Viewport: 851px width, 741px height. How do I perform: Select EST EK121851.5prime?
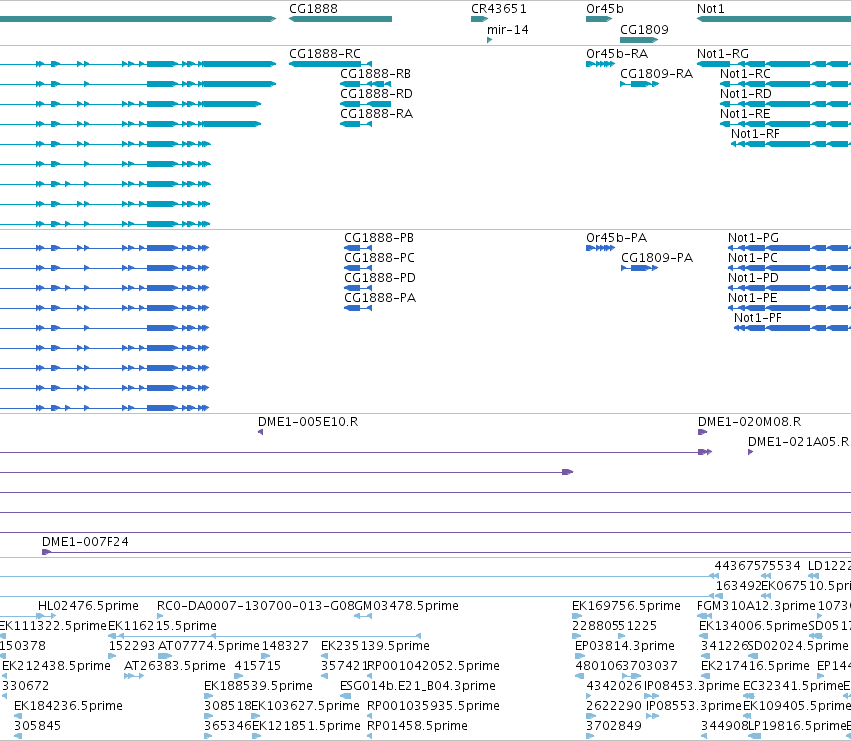(256, 736)
